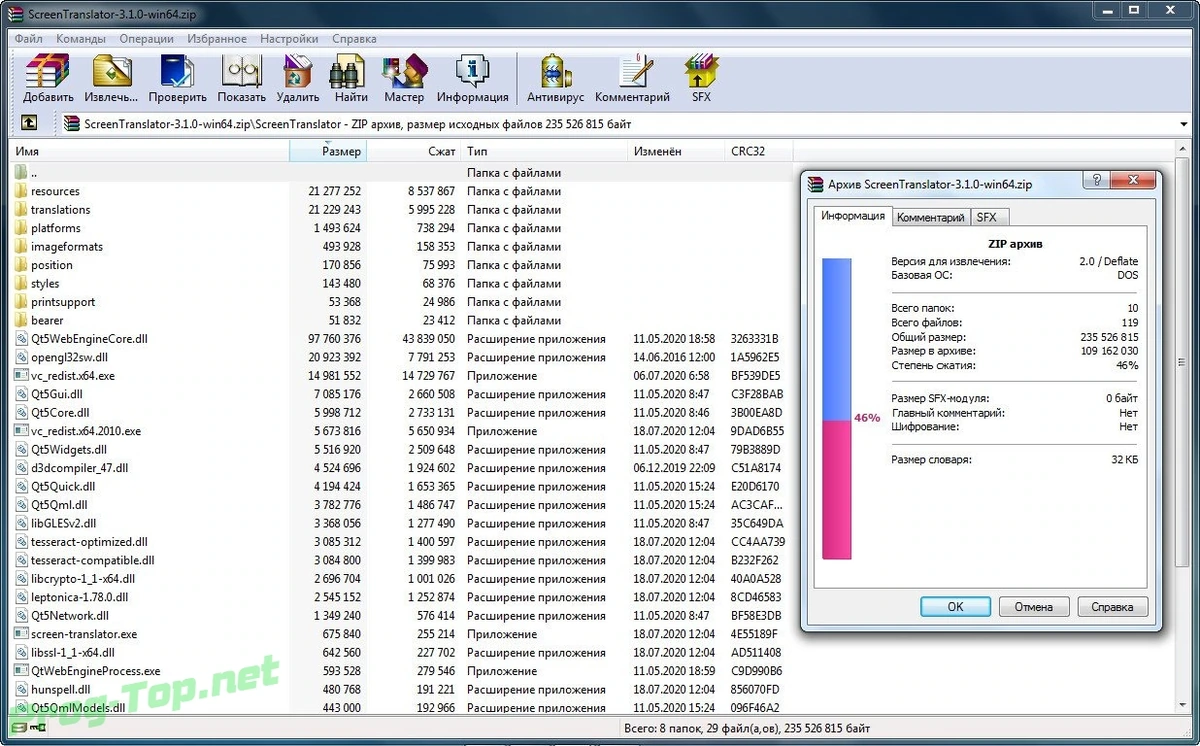The width and height of the screenshot is (1200, 746).
Task: Click the Проверить toolbar icon
Action: pos(177,72)
